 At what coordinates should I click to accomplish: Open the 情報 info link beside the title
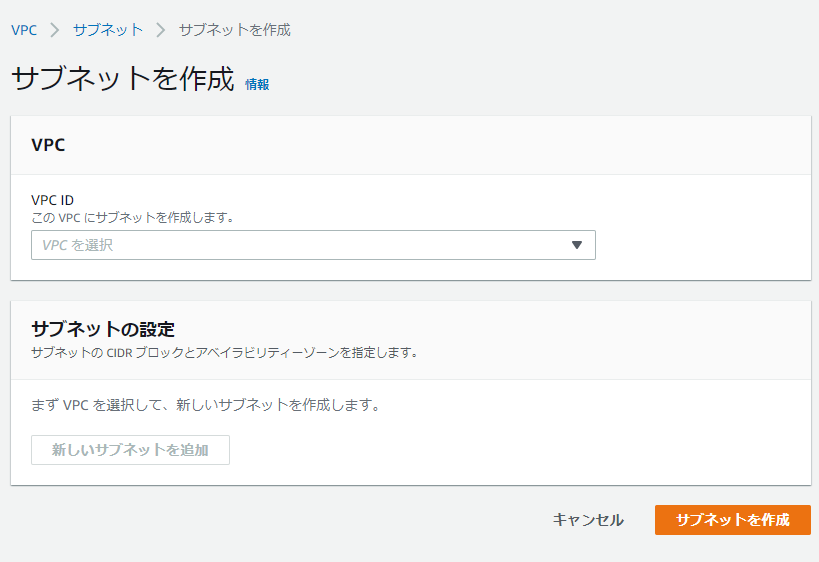257,84
